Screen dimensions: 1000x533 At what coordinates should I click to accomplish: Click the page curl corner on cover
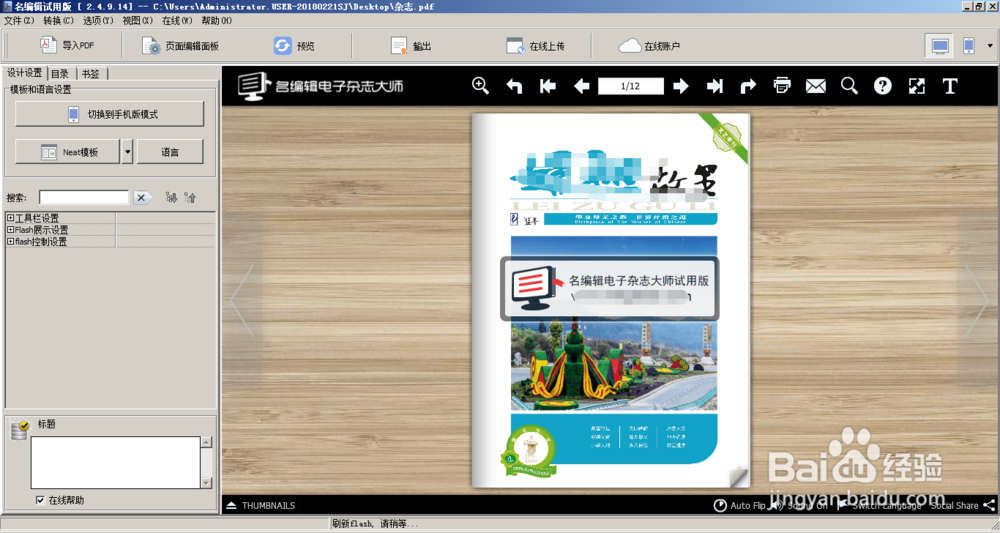[x=739, y=477]
